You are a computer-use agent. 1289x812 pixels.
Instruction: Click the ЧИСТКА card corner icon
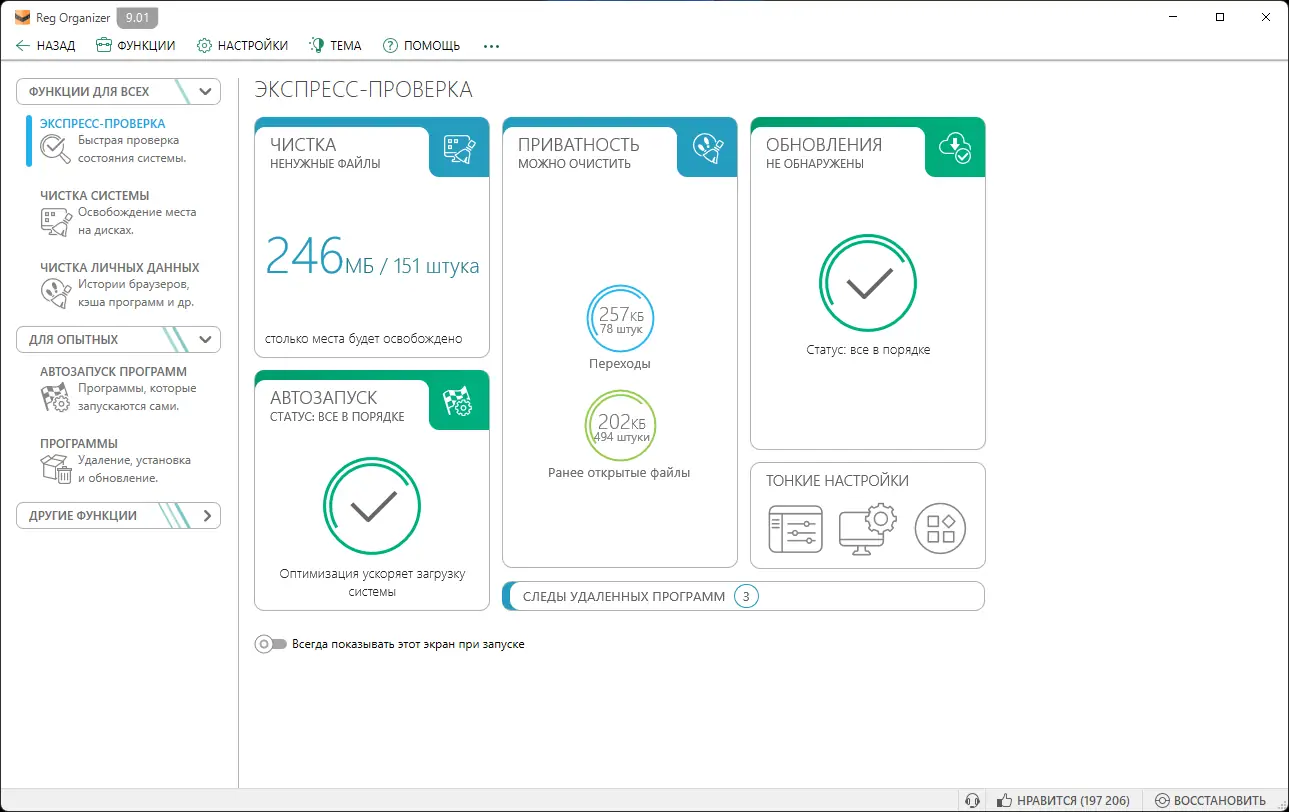459,148
